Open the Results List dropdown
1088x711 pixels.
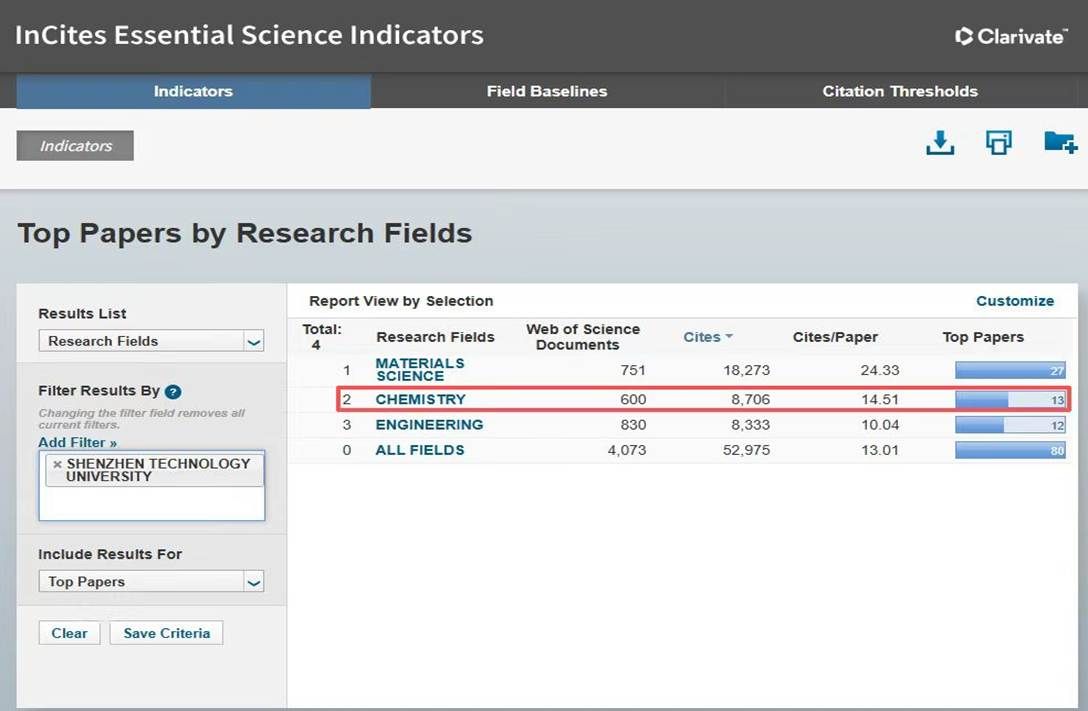[254, 341]
